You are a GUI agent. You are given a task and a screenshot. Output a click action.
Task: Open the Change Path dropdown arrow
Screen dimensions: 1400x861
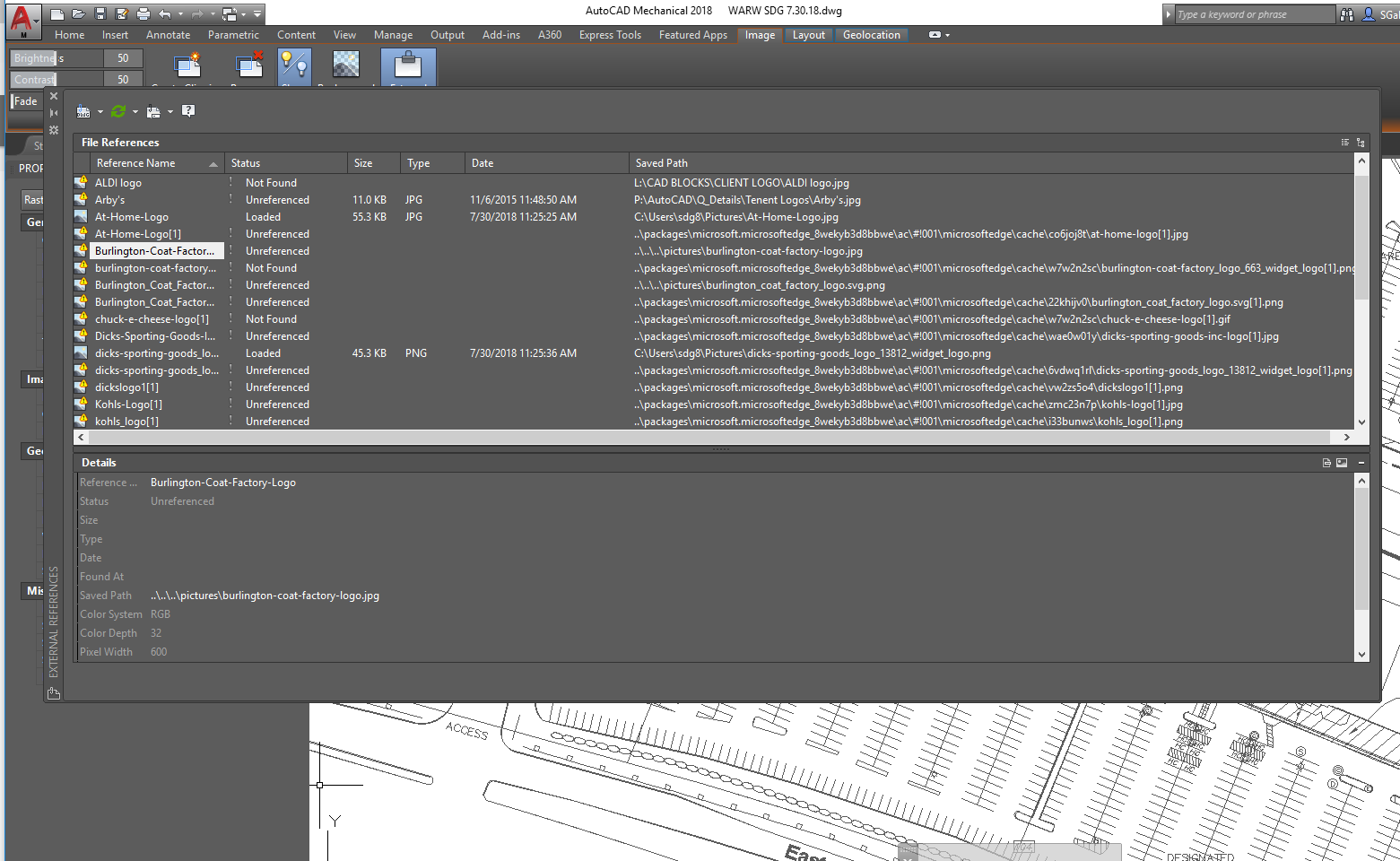170,111
